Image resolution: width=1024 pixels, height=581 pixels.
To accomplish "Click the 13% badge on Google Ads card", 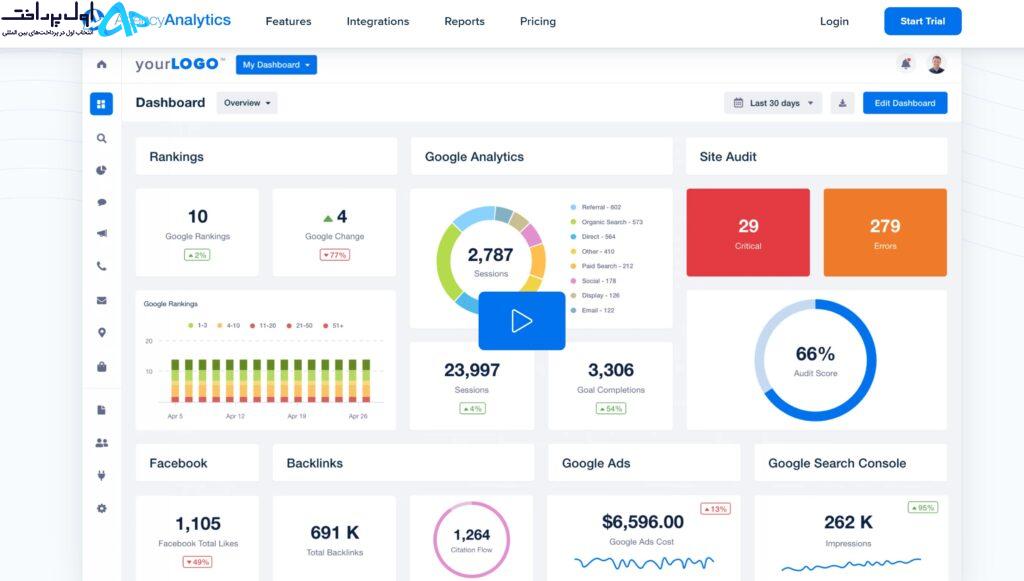I will pyautogui.click(x=715, y=509).
